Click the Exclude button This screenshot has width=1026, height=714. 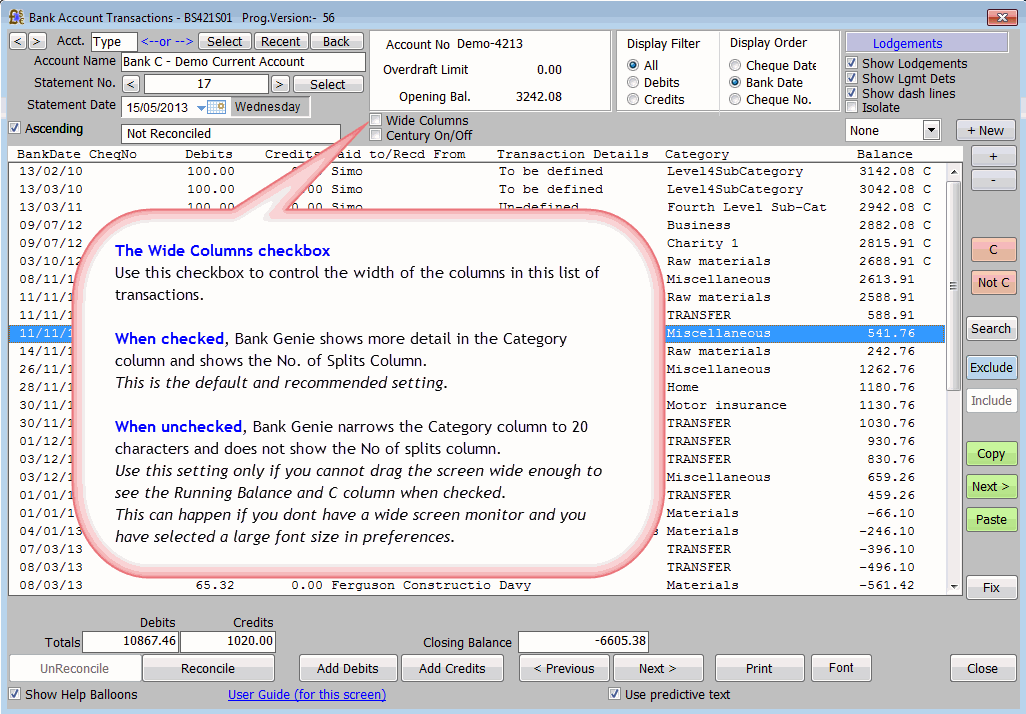click(x=991, y=368)
